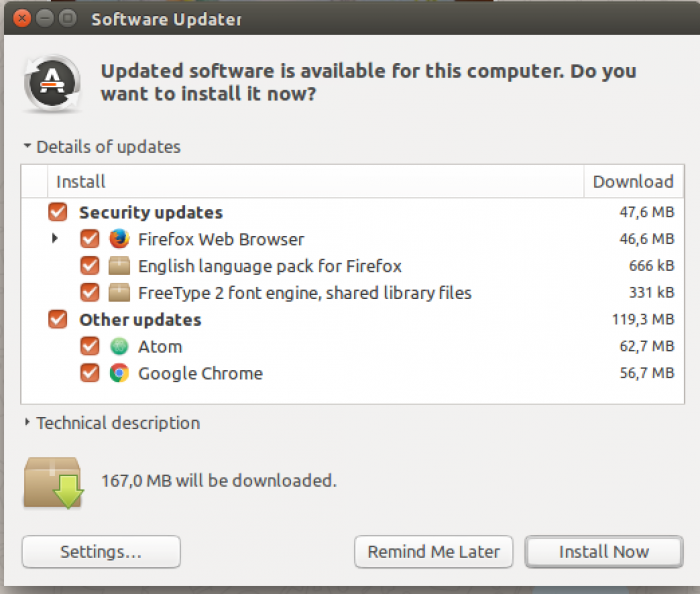This screenshot has height=594, width=700.
Task: Uncheck the Other updates checkbox
Action: [x=58, y=320]
